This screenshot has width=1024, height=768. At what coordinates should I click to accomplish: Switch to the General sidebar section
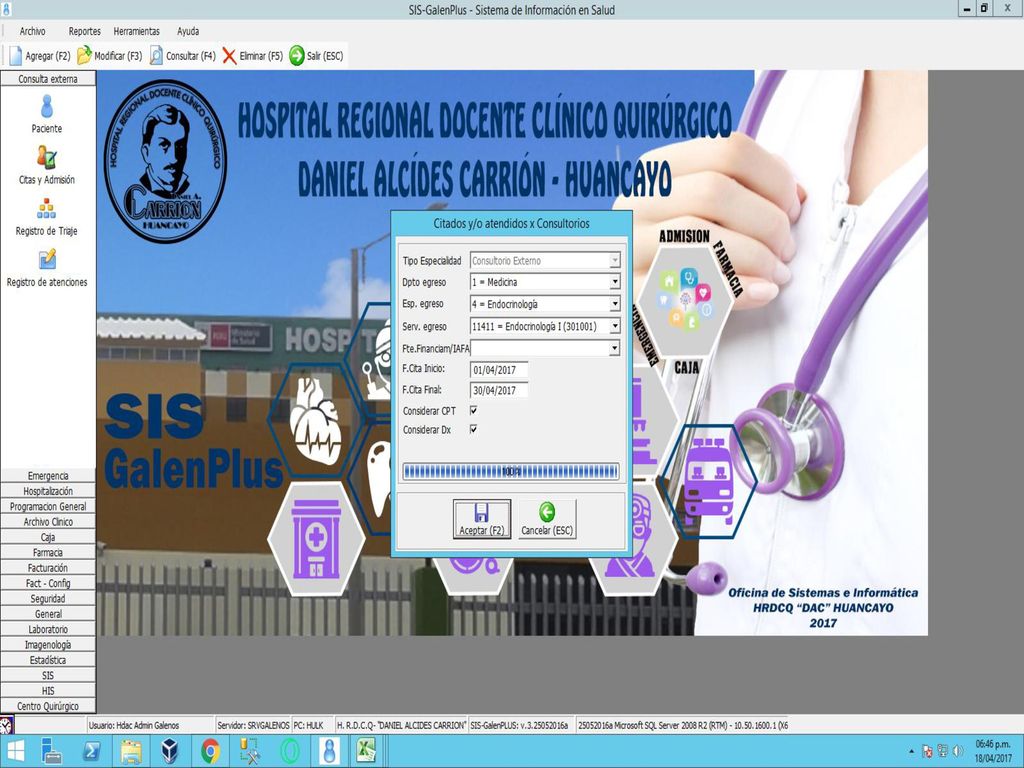click(48, 614)
